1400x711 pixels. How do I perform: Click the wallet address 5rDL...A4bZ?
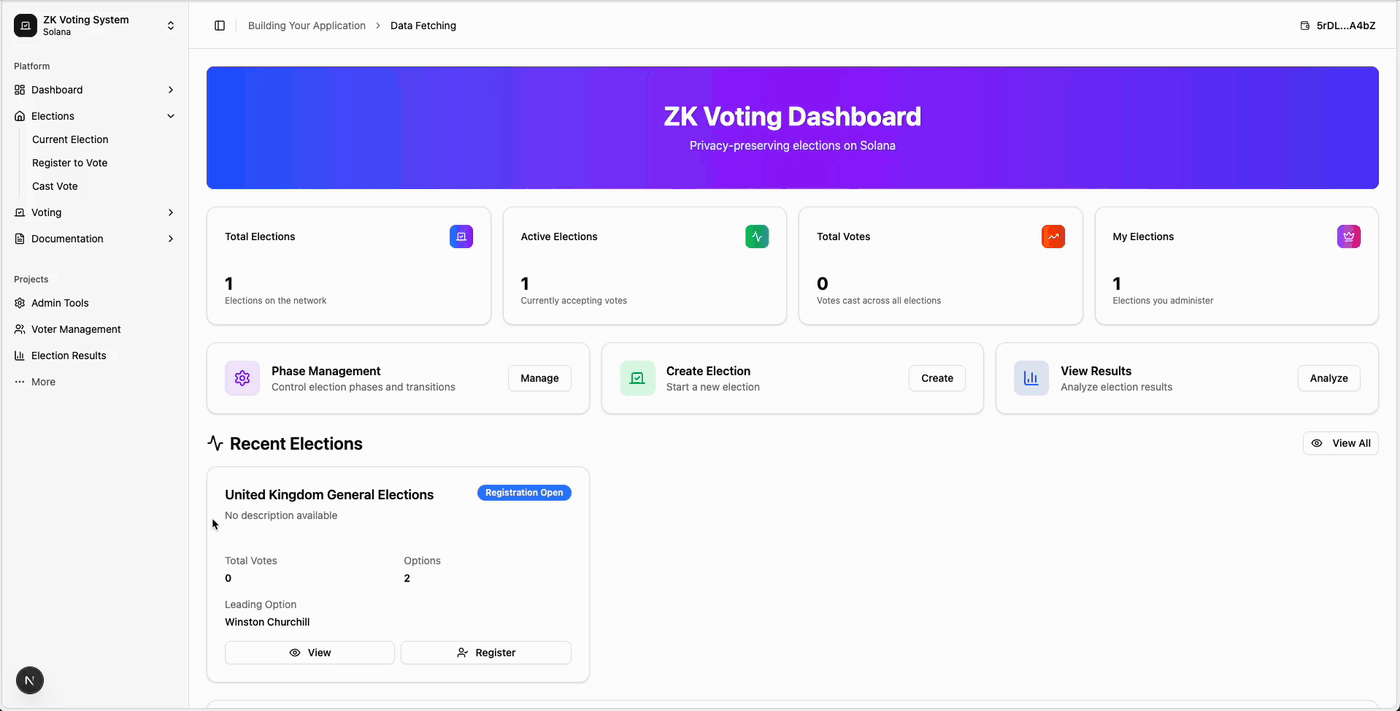[x=1337, y=26]
